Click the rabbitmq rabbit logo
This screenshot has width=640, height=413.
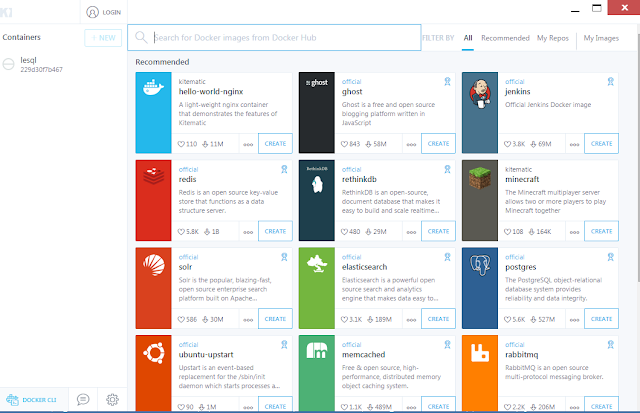(x=480, y=353)
